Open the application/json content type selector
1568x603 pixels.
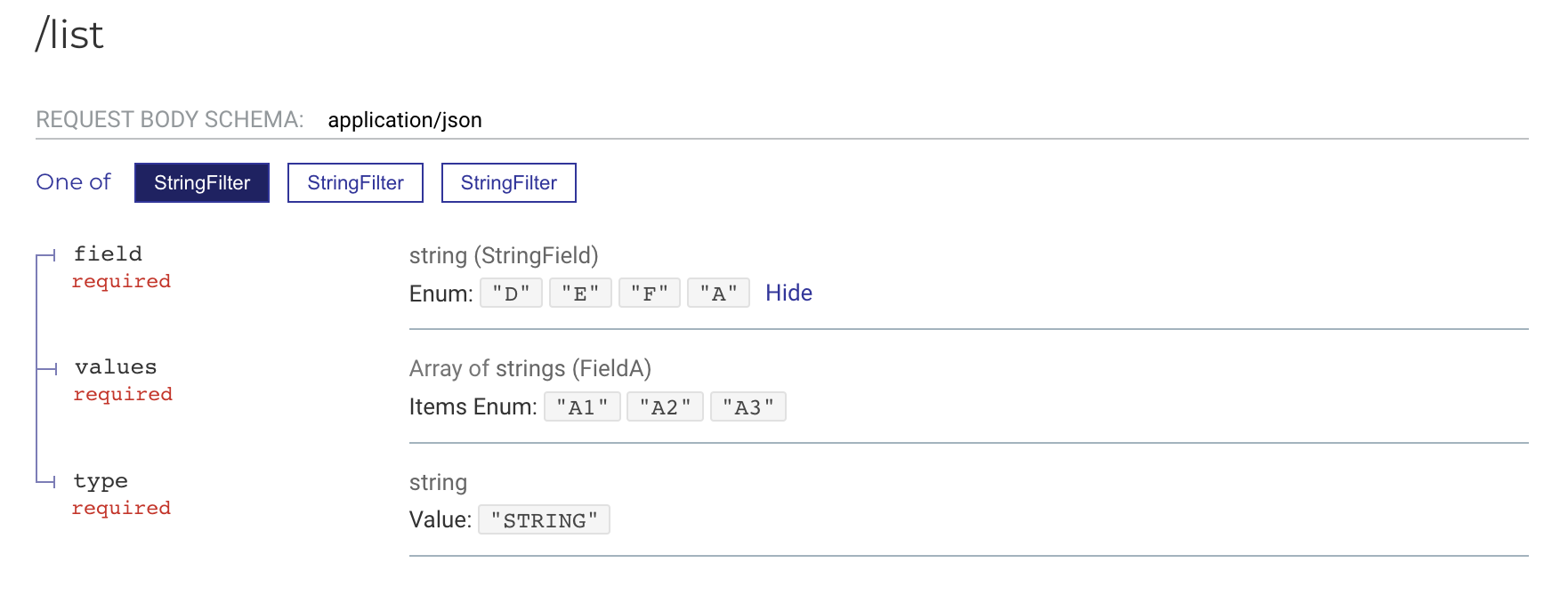tap(405, 119)
